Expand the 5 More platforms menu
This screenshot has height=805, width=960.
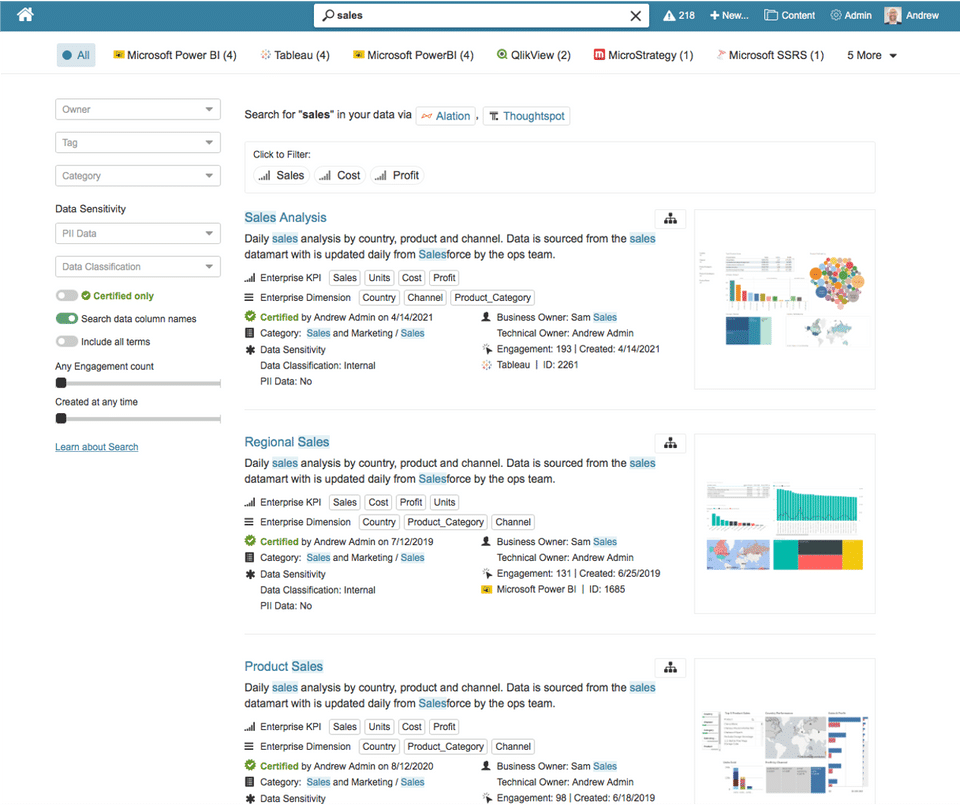[x=872, y=55]
